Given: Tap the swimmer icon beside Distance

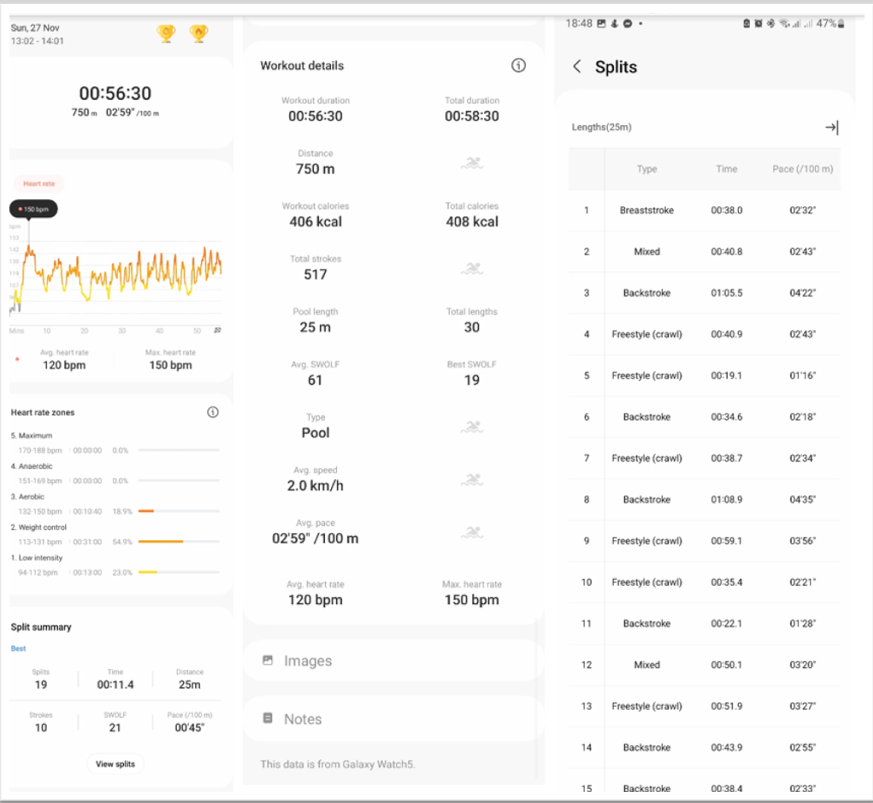Looking at the screenshot, I should click(x=471, y=162).
